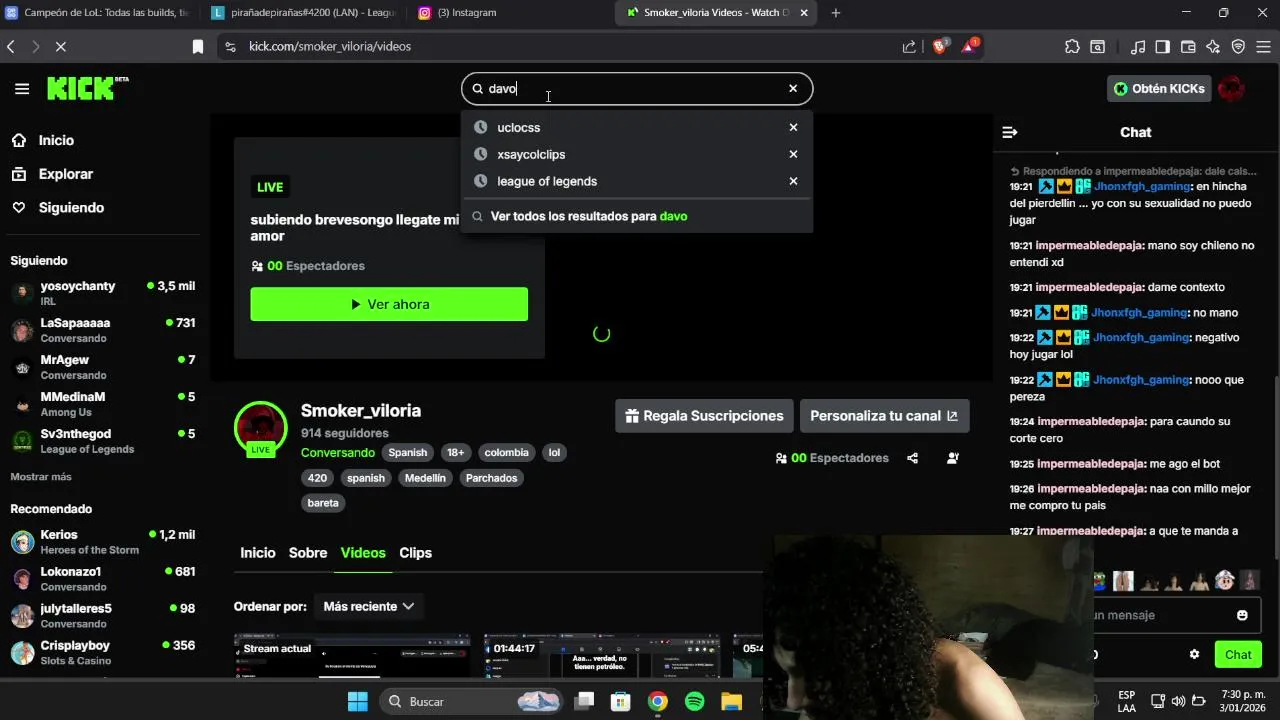Click the green 'Ver ahora' button
Image resolution: width=1280 pixels, height=720 pixels.
click(389, 304)
